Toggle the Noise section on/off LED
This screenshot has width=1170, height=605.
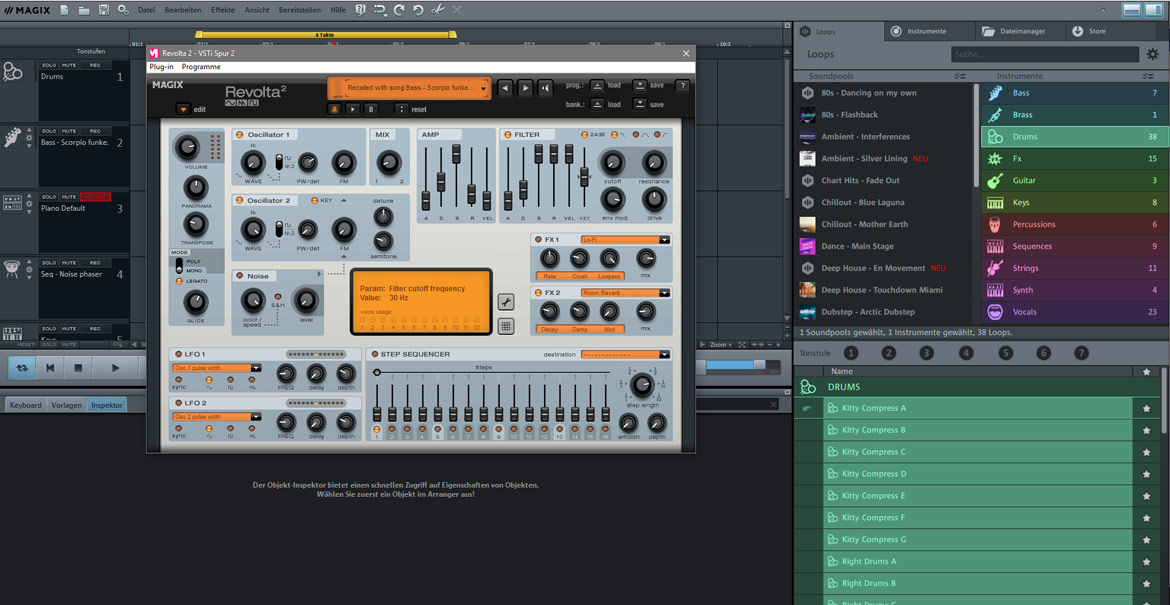[240, 276]
